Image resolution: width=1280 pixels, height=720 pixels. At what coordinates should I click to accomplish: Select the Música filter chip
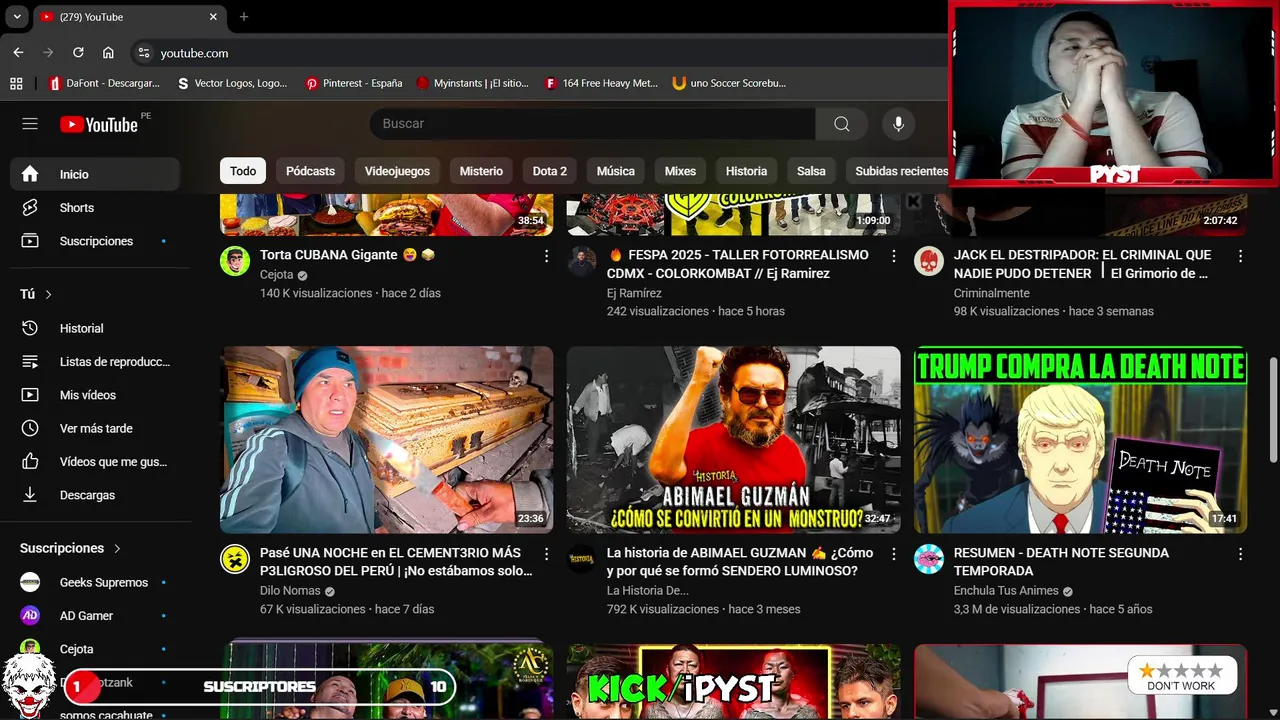point(616,171)
